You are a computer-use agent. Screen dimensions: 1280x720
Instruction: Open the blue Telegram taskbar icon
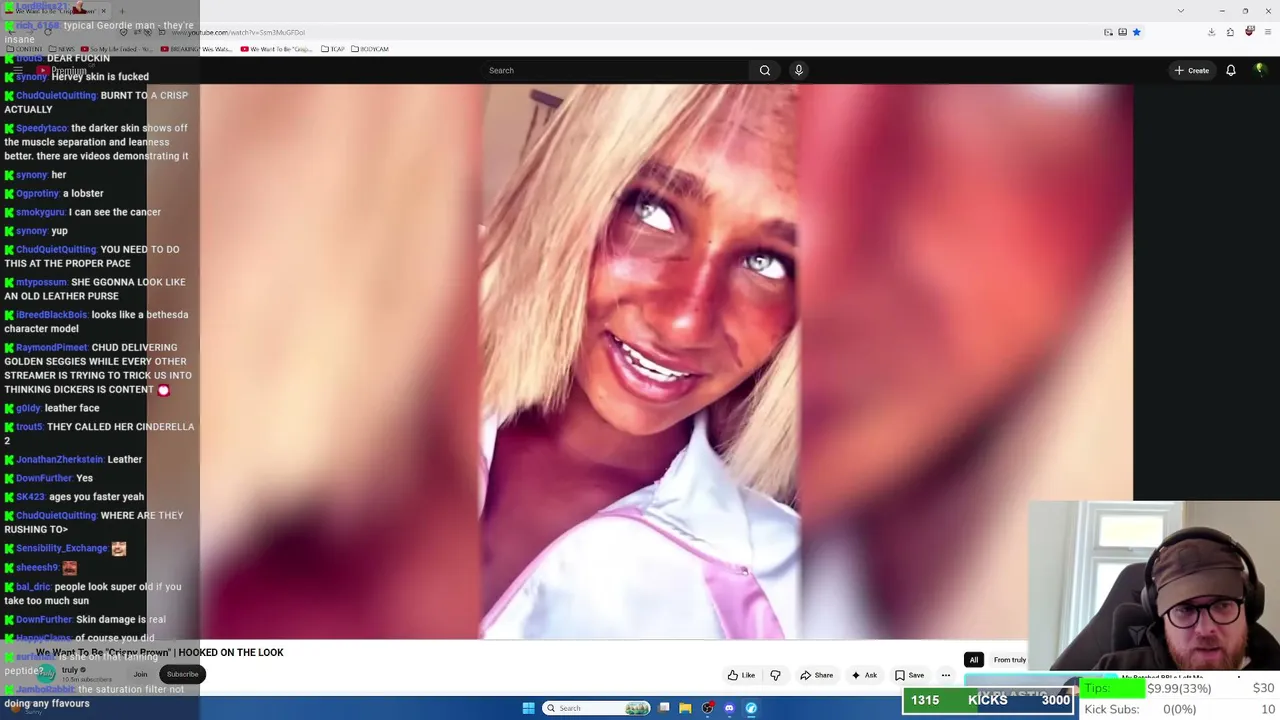[751, 708]
